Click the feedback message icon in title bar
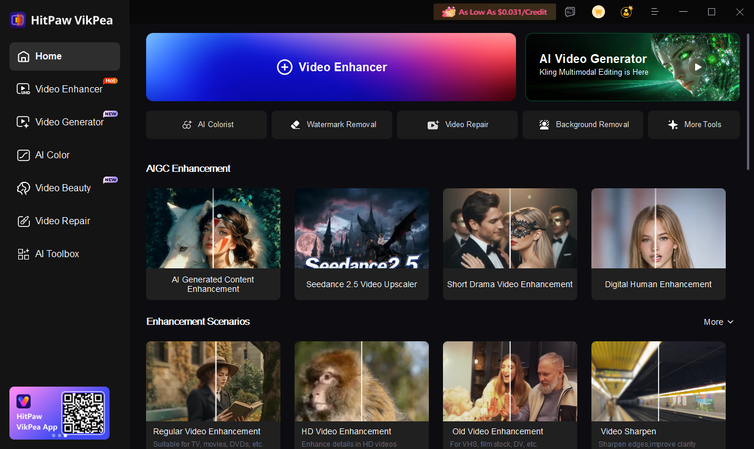754x449 pixels. 570,12
